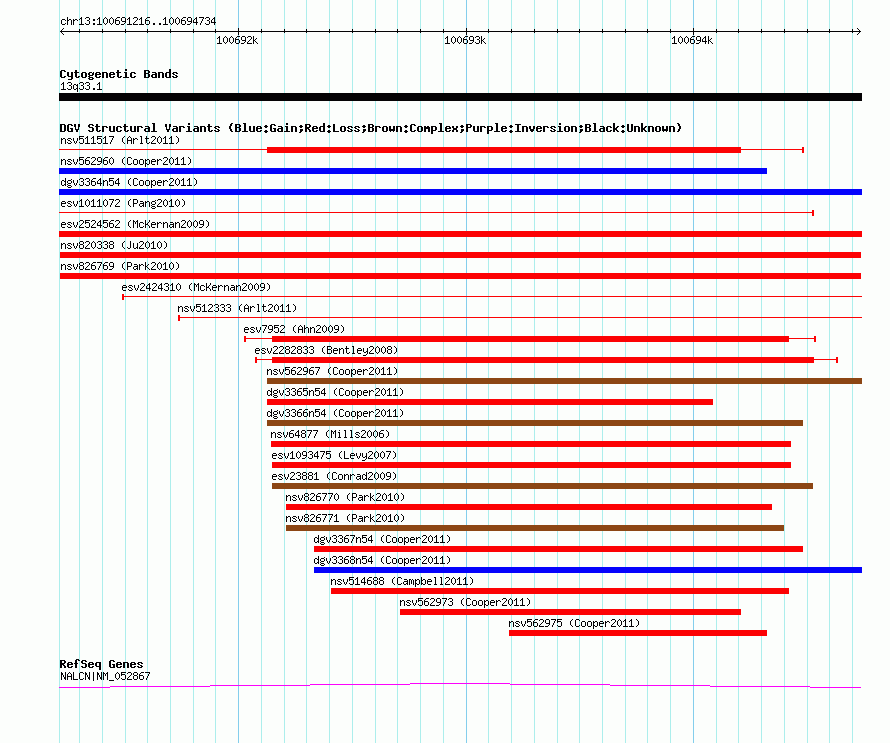Click esv2282833 (Bentley2008) variant label
Viewport: 890px width, 743px height.
[326, 350]
